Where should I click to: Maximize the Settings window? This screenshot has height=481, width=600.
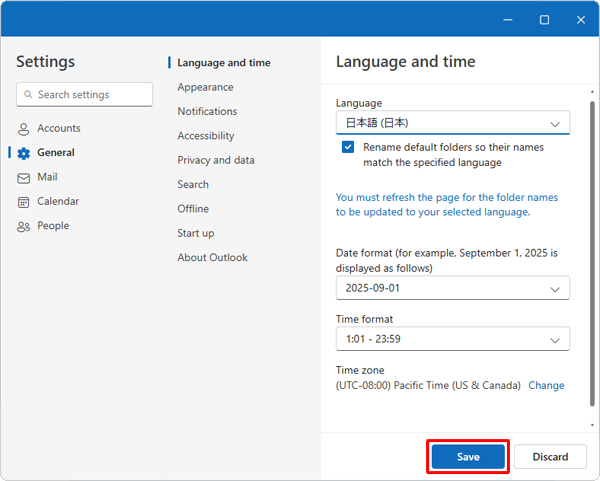(x=544, y=20)
